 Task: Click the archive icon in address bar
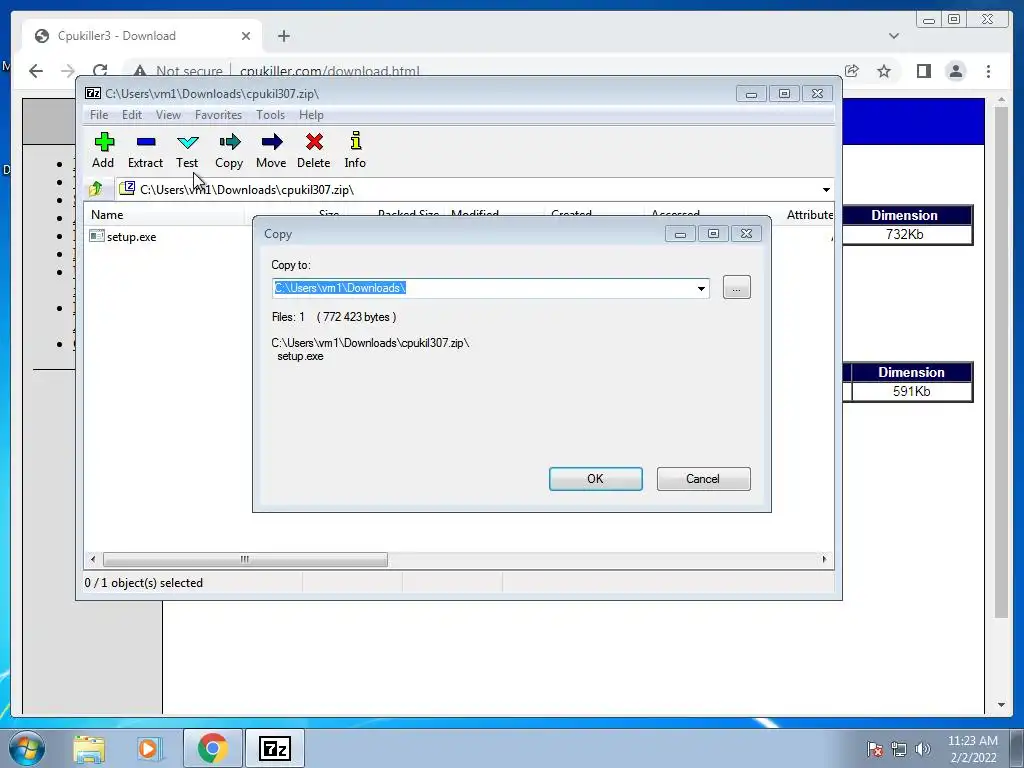pyautogui.click(x=127, y=189)
